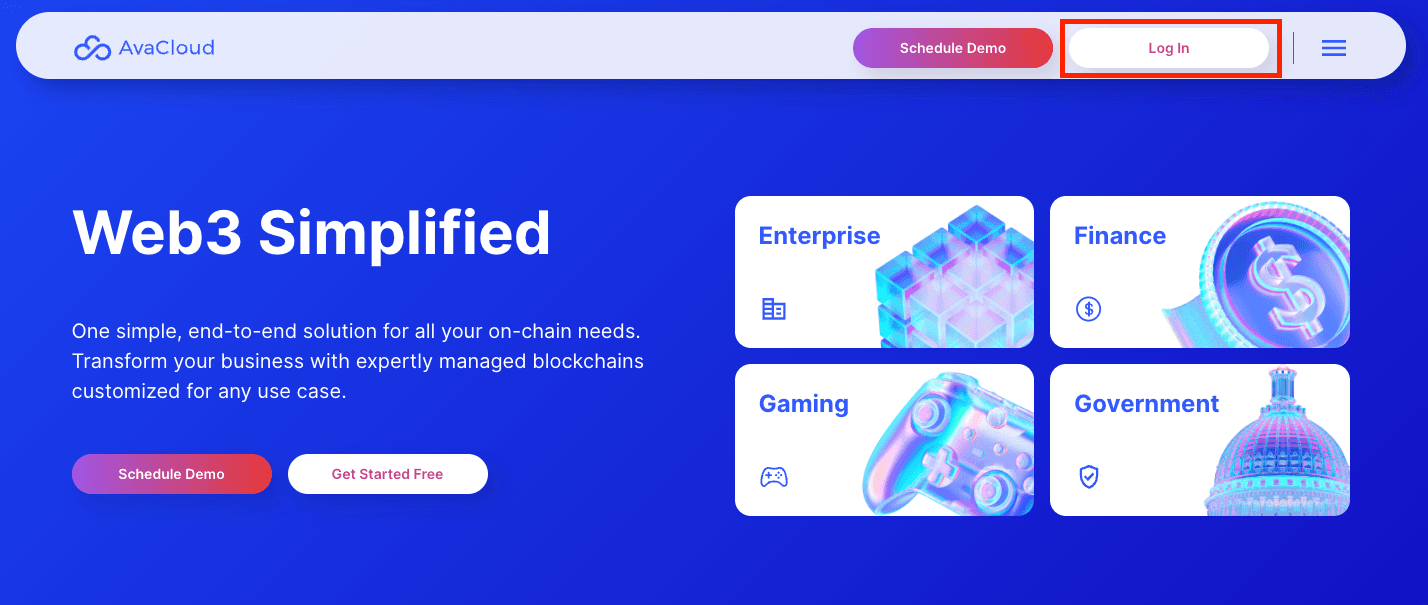
Task: Open the hamburger menu icon
Action: coord(1333,48)
